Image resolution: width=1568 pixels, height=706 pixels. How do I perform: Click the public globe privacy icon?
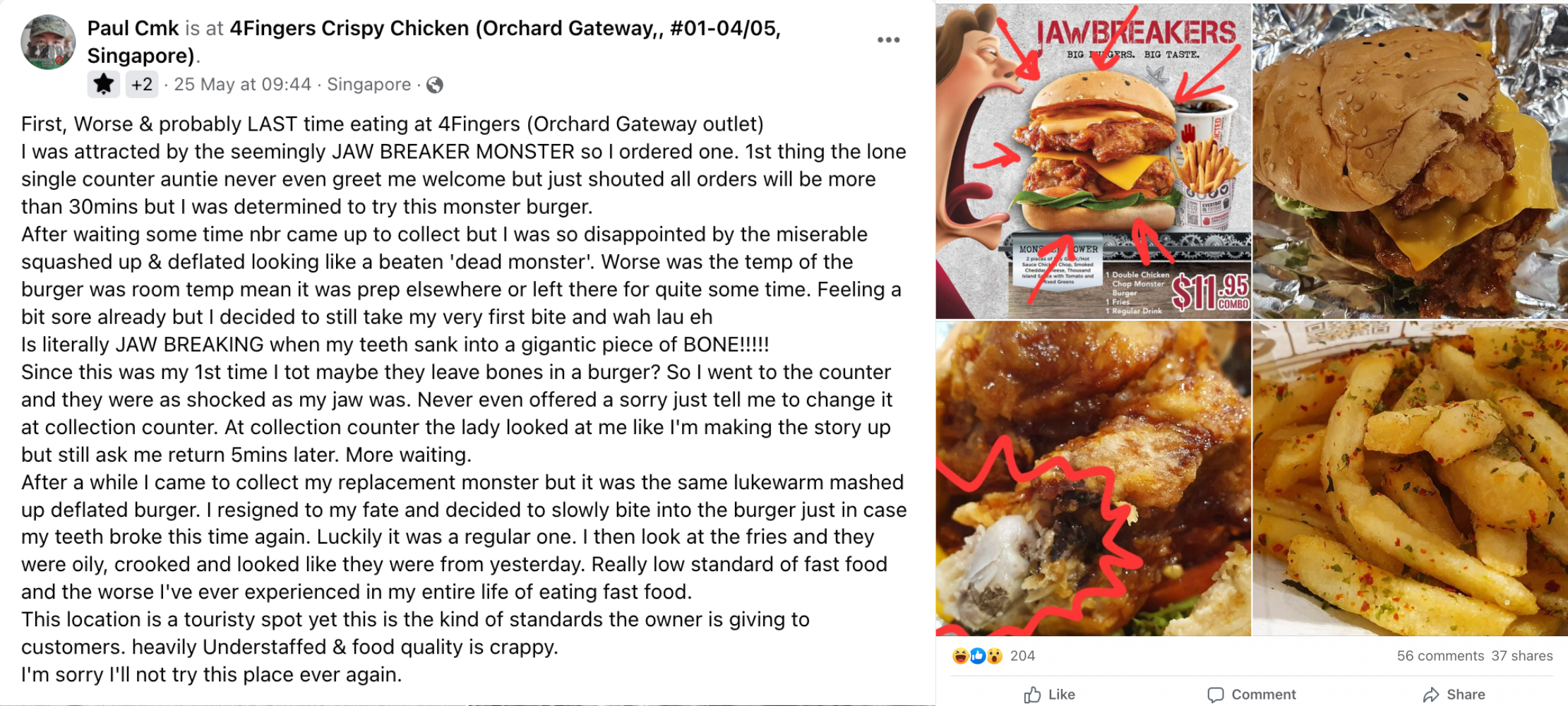[x=435, y=85]
